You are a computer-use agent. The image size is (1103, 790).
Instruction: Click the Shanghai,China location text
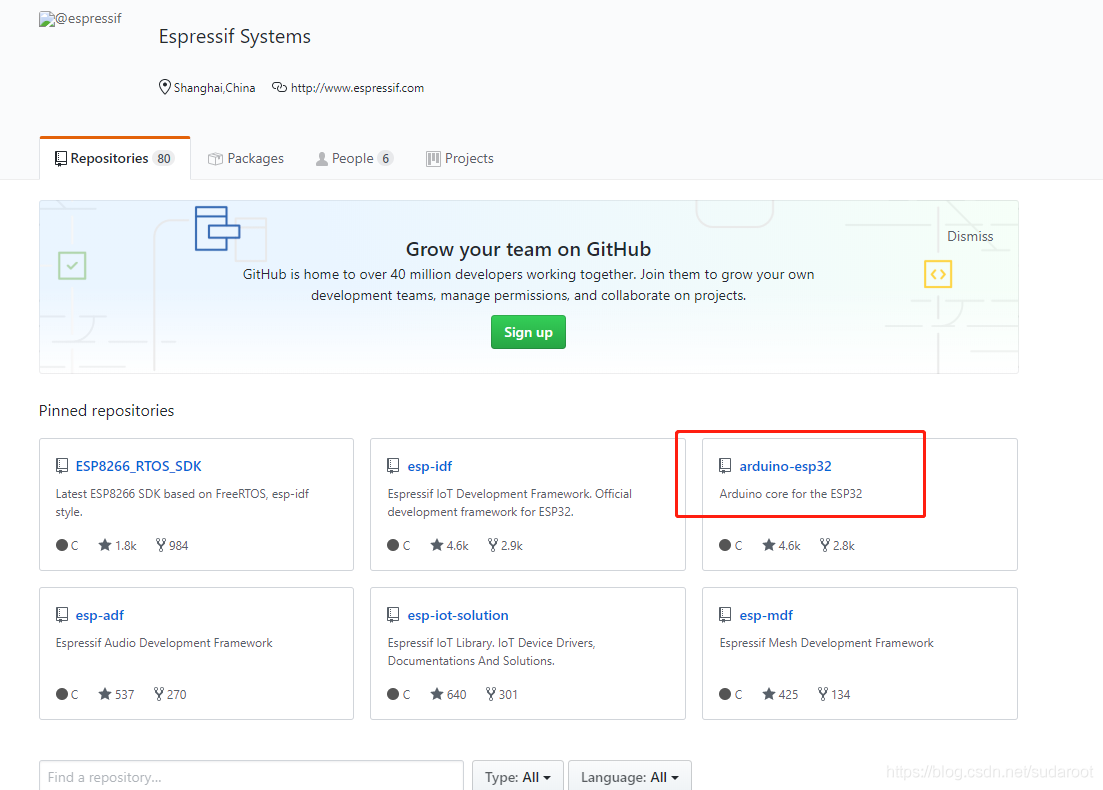tap(215, 88)
